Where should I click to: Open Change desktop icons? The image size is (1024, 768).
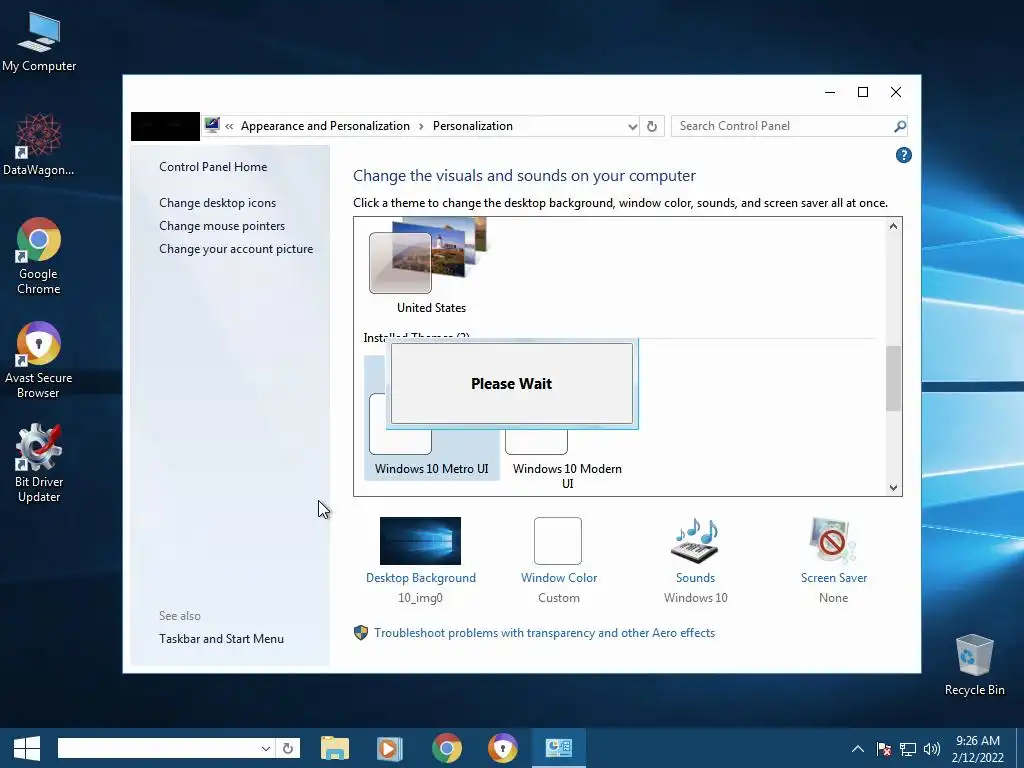coord(217,202)
